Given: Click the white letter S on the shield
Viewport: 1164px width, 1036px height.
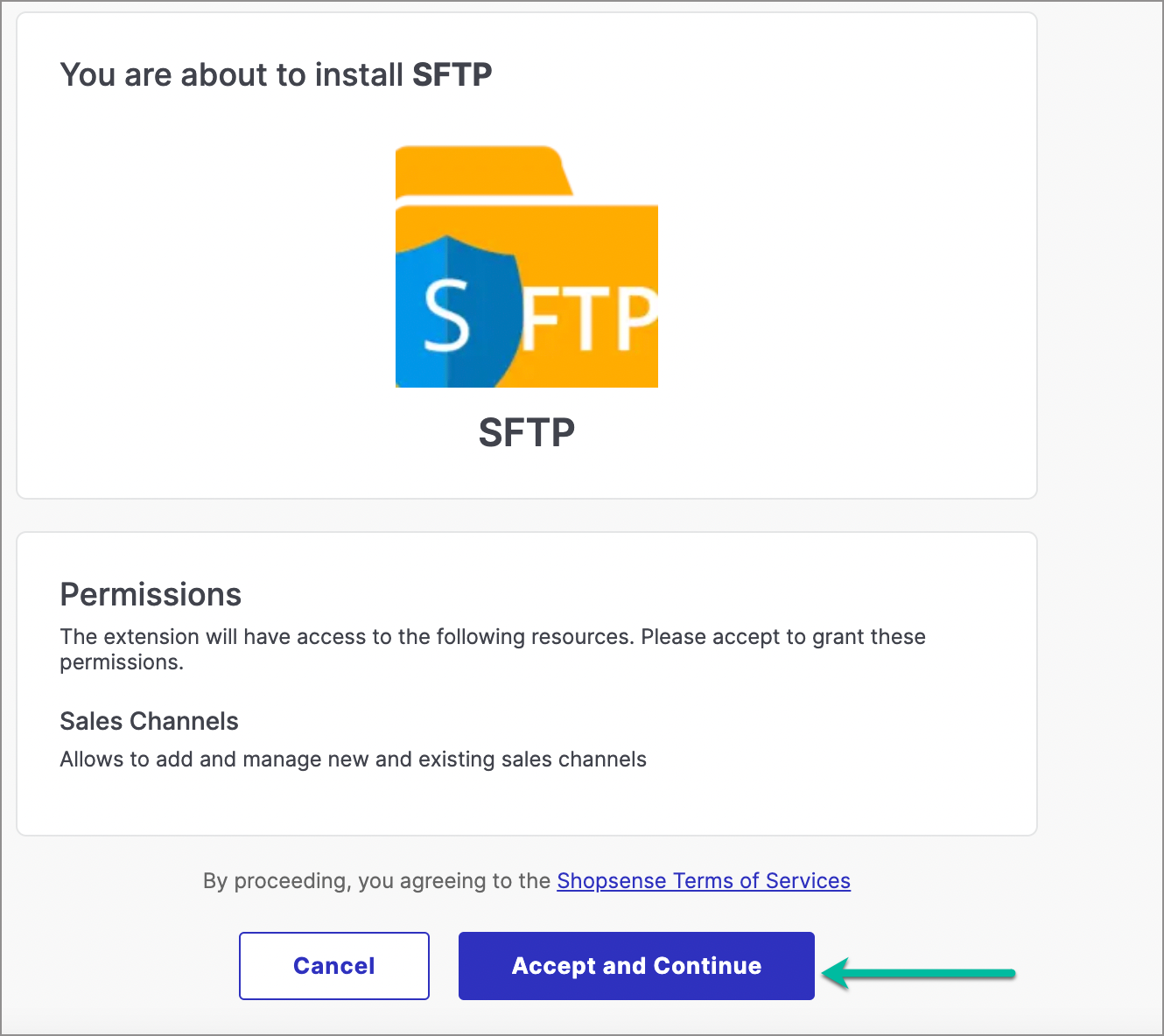Looking at the screenshot, I should pos(447,314).
